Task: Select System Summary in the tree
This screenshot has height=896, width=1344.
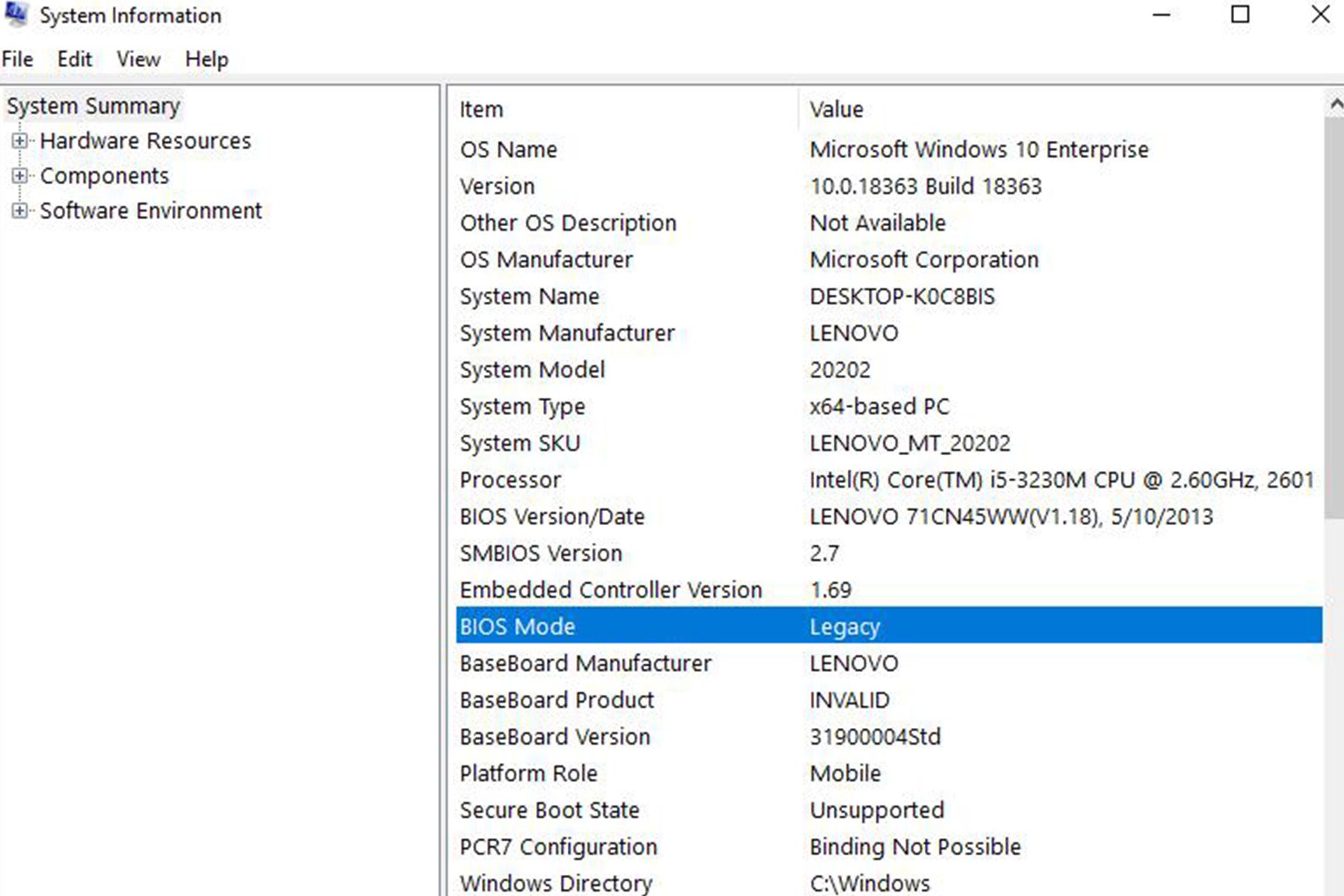Action: click(93, 106)
